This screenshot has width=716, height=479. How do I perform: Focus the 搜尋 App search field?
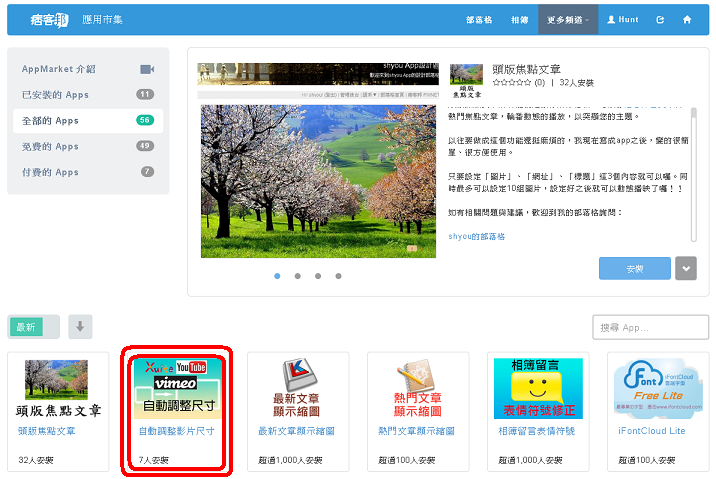tap(651, 327)
